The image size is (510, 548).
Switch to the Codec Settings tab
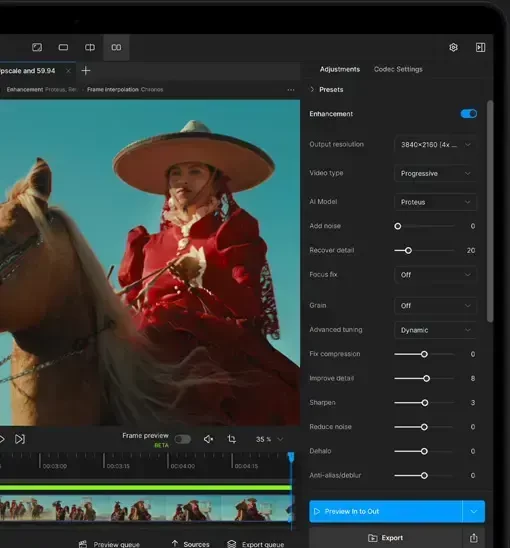398,69
